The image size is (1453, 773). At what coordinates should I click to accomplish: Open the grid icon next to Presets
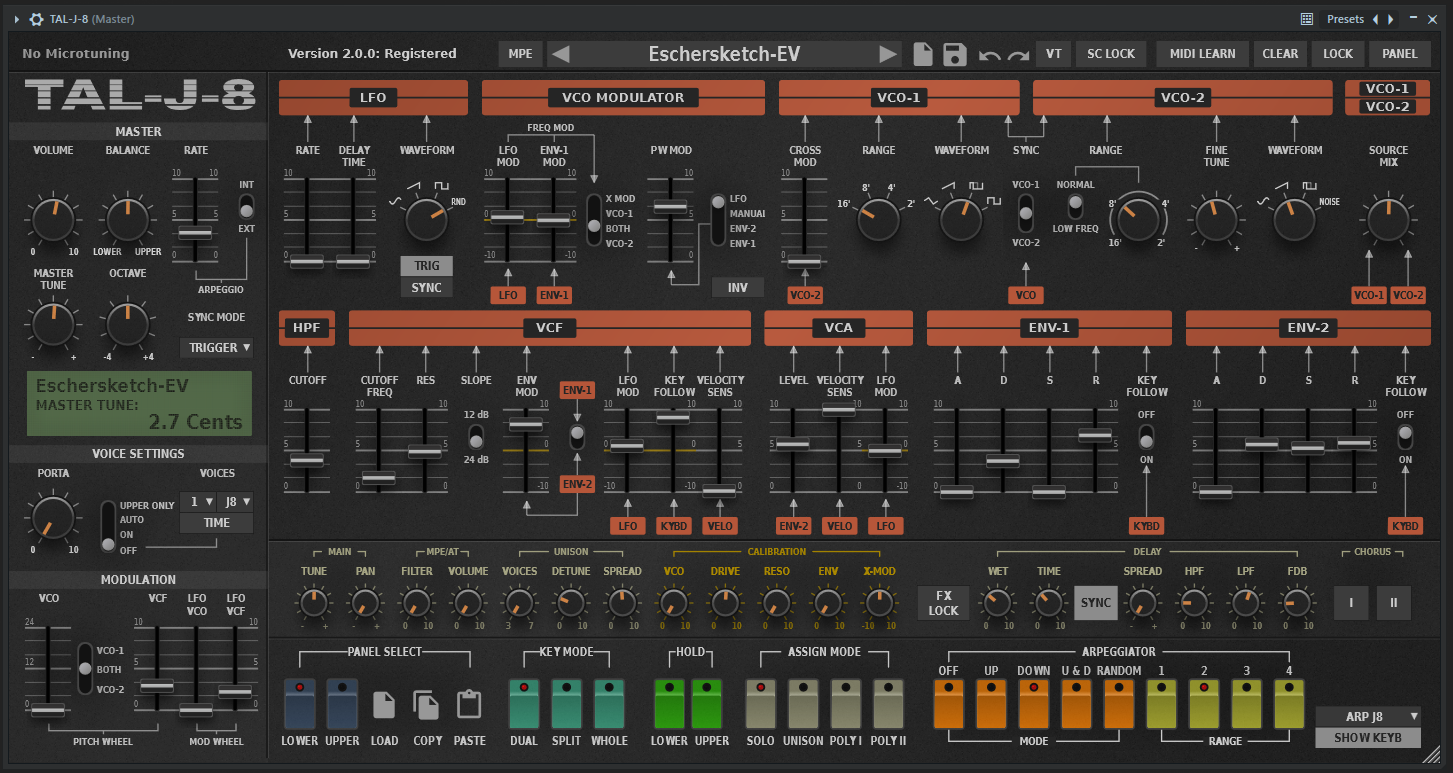pyautogui.click(x=1307, y=19)
